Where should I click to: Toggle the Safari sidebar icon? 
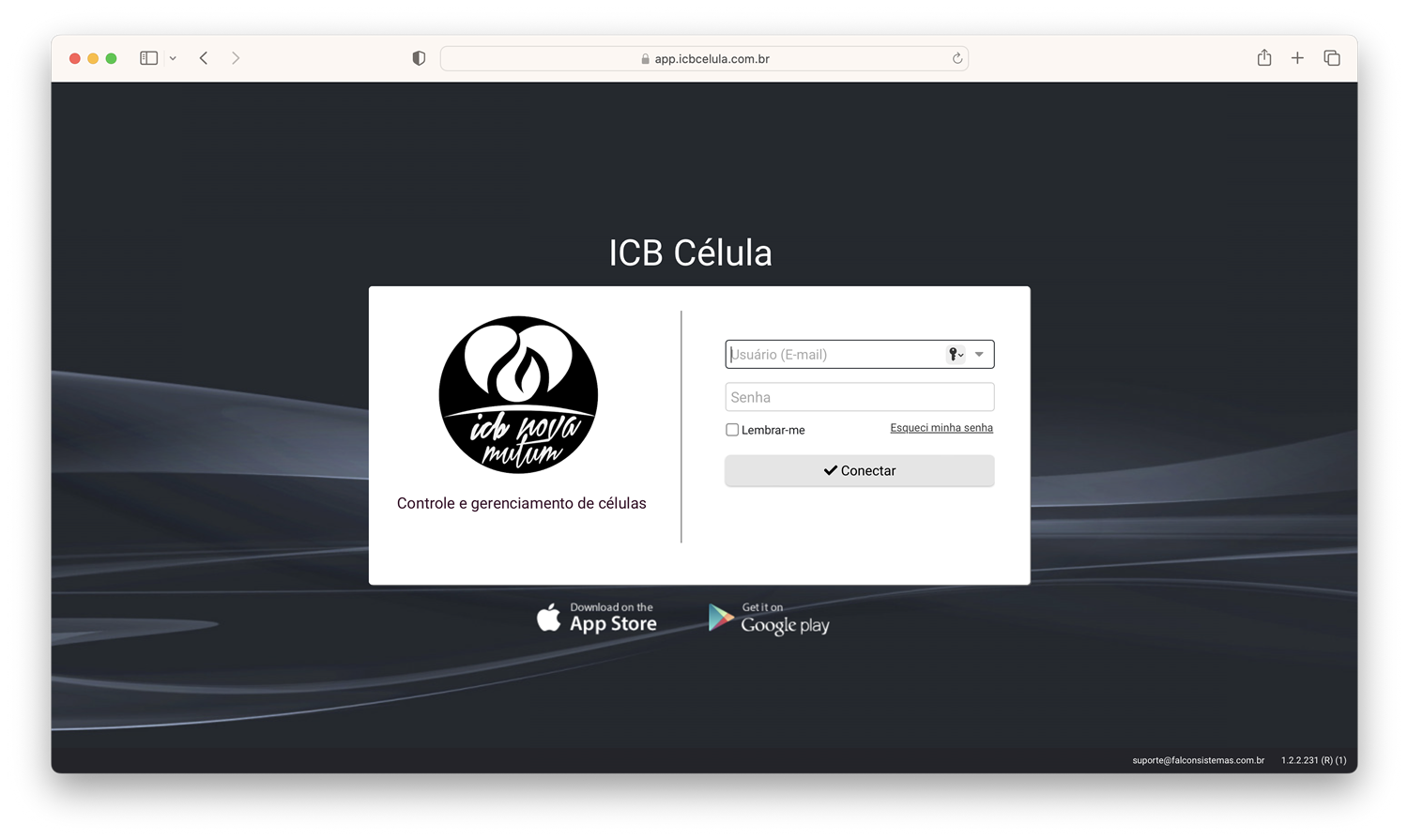[148, 58]
